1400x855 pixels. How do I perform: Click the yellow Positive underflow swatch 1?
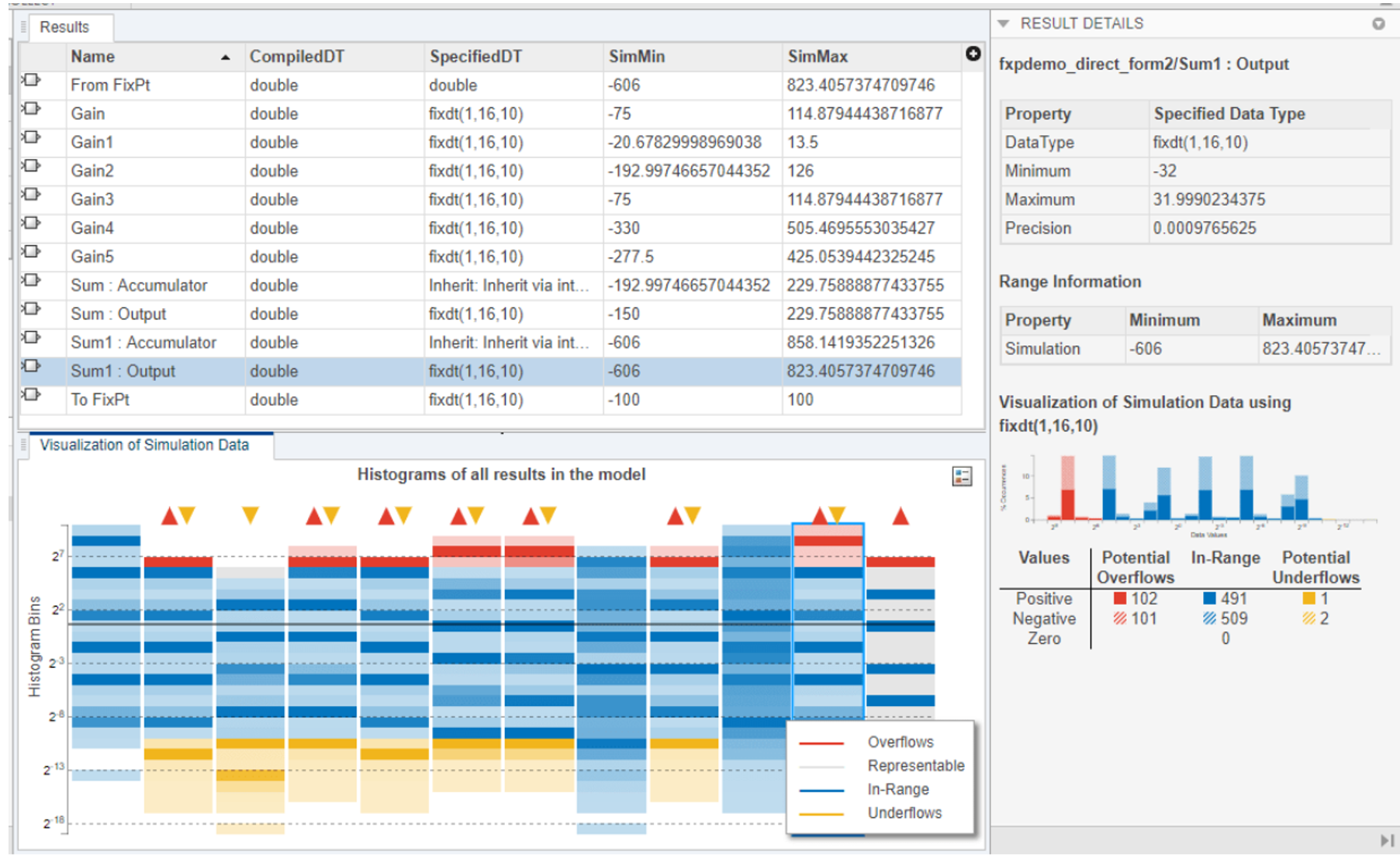tap(1308, 599)
